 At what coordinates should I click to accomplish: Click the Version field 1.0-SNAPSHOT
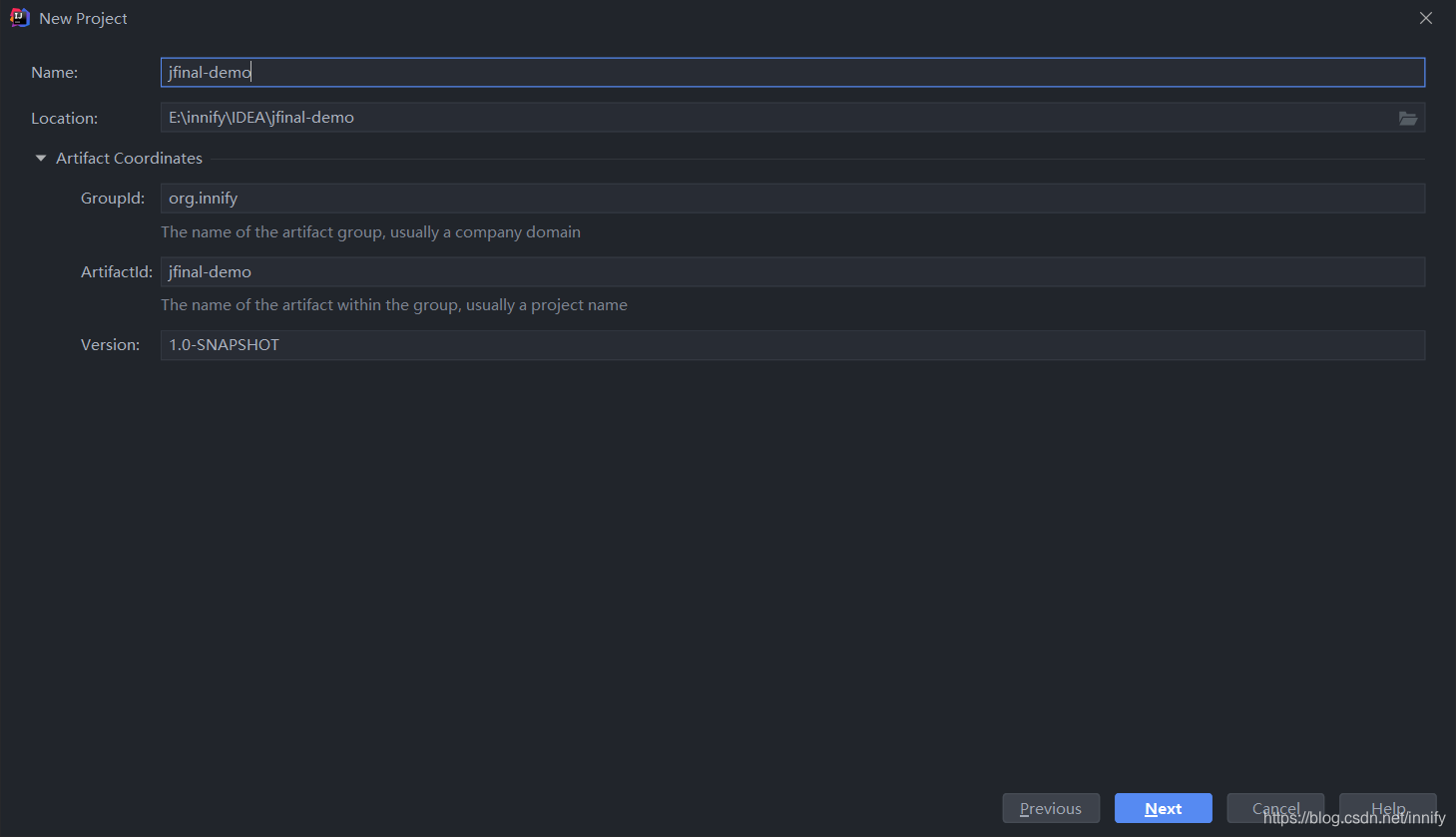tap(792, 345)
